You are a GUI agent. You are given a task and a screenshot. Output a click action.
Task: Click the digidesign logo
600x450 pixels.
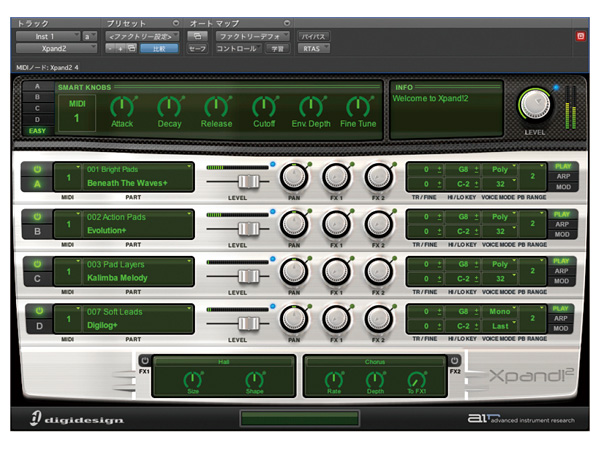(x=77, y=419)
